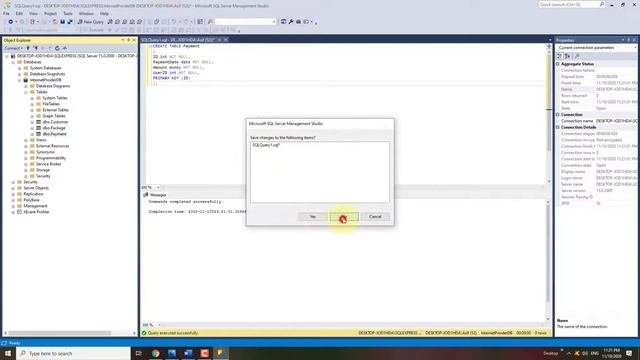Click the dbo.Customer table icon
Viewport: 640px width, 360px height.
click(x=39, y=122)
